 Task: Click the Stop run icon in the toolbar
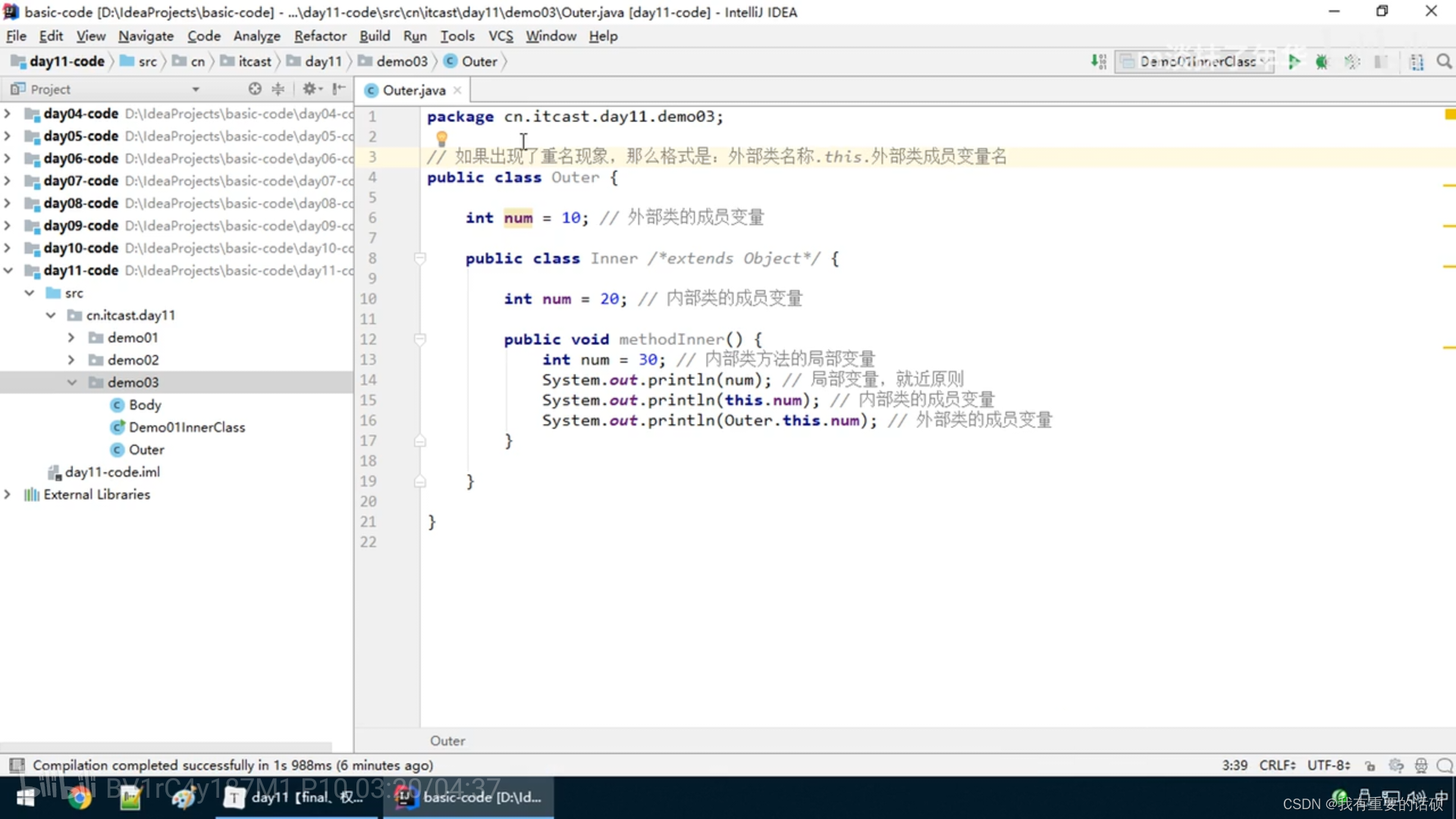pyautogui.click(x=1381, y=61)
